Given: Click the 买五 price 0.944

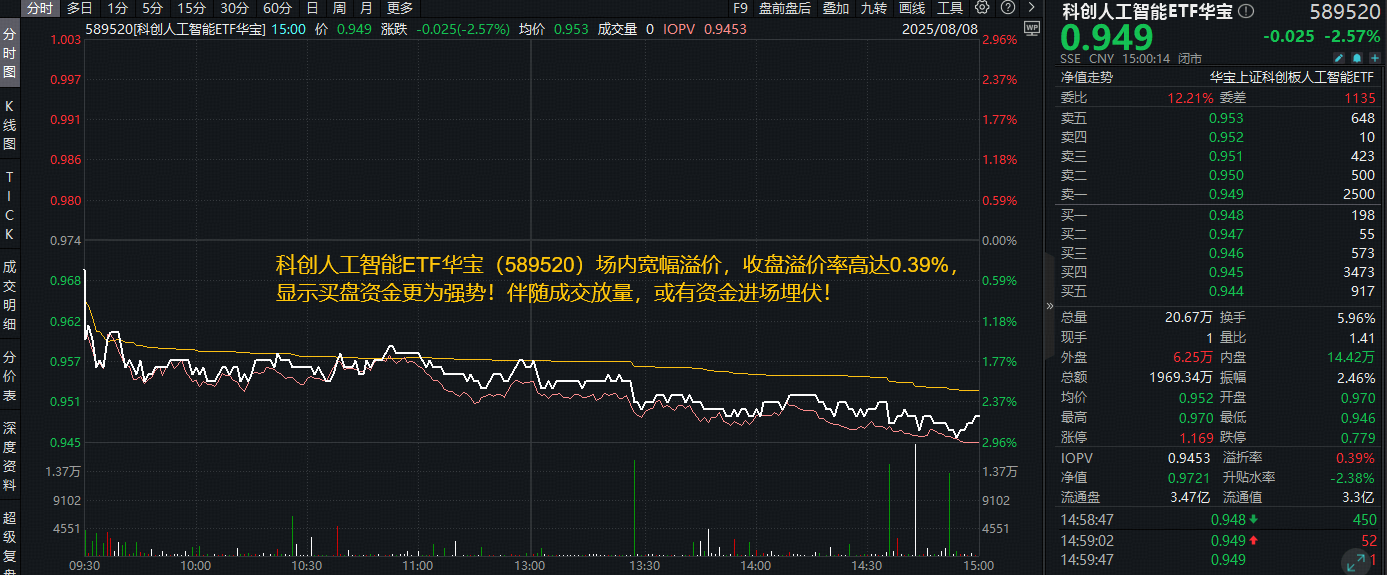Looking at the screenshot, I should coord(1226,291).
